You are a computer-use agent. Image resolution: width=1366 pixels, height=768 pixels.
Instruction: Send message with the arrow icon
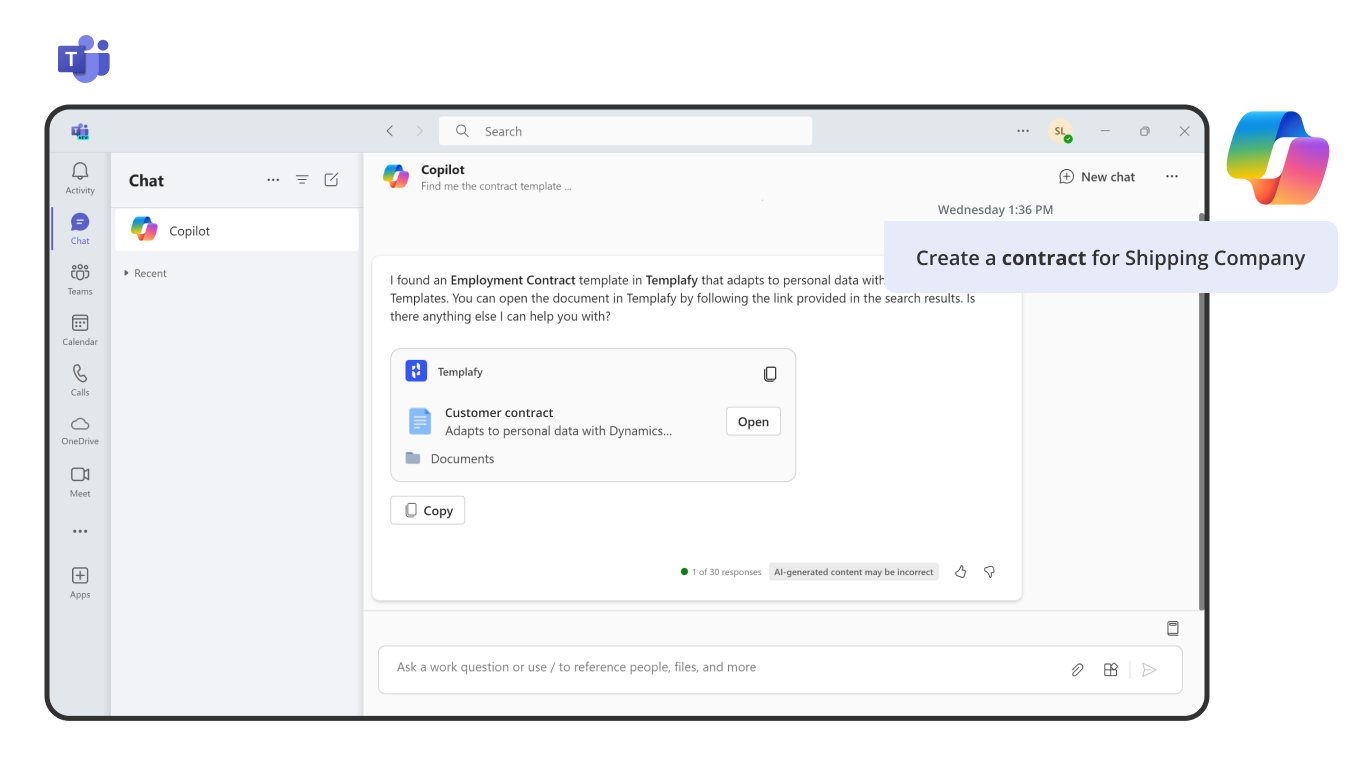[x=1150, y=670]
